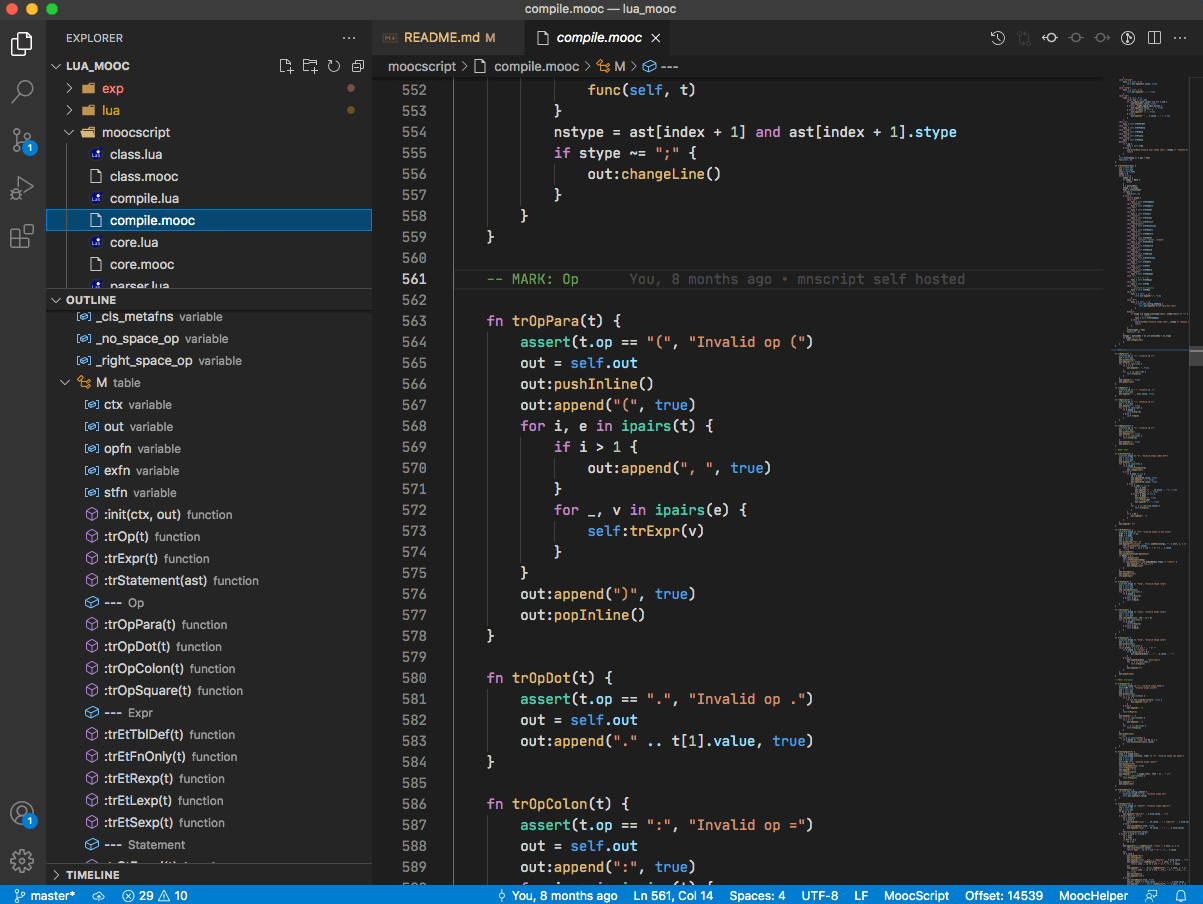Open editor more actions ellipsis
The image size is (1203, 904).
point(1180,38)
